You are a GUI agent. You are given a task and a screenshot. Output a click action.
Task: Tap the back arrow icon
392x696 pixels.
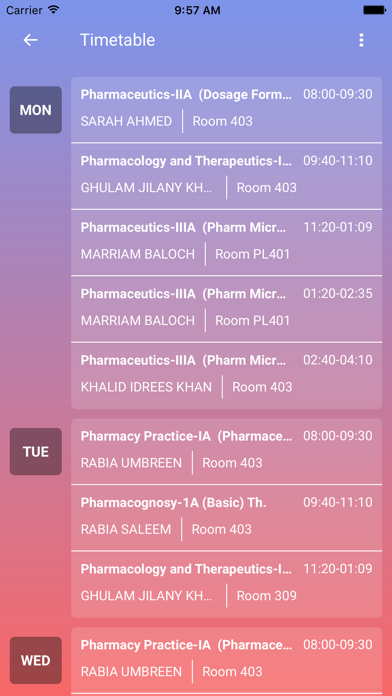coord(30,40)
